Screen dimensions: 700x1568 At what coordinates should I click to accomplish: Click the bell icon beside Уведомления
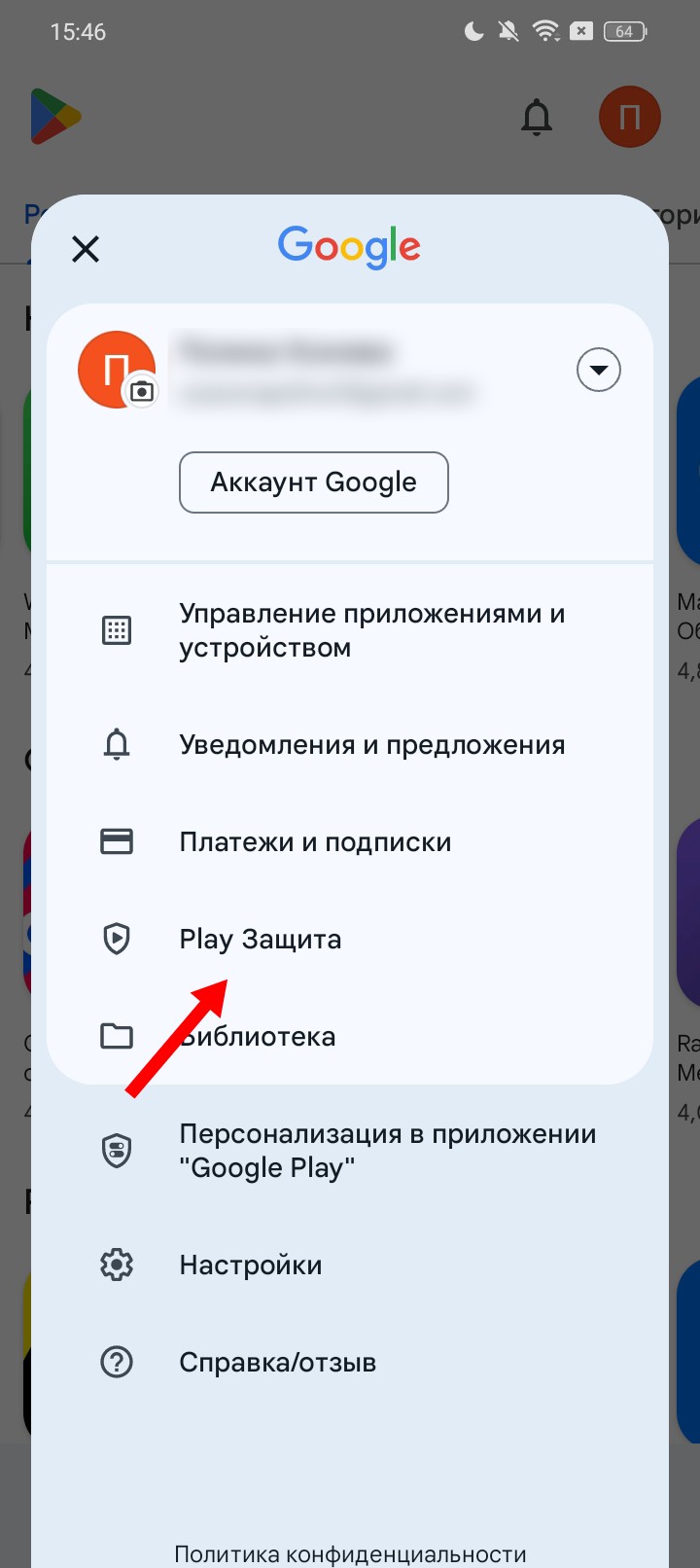click(x=117, y=745)
